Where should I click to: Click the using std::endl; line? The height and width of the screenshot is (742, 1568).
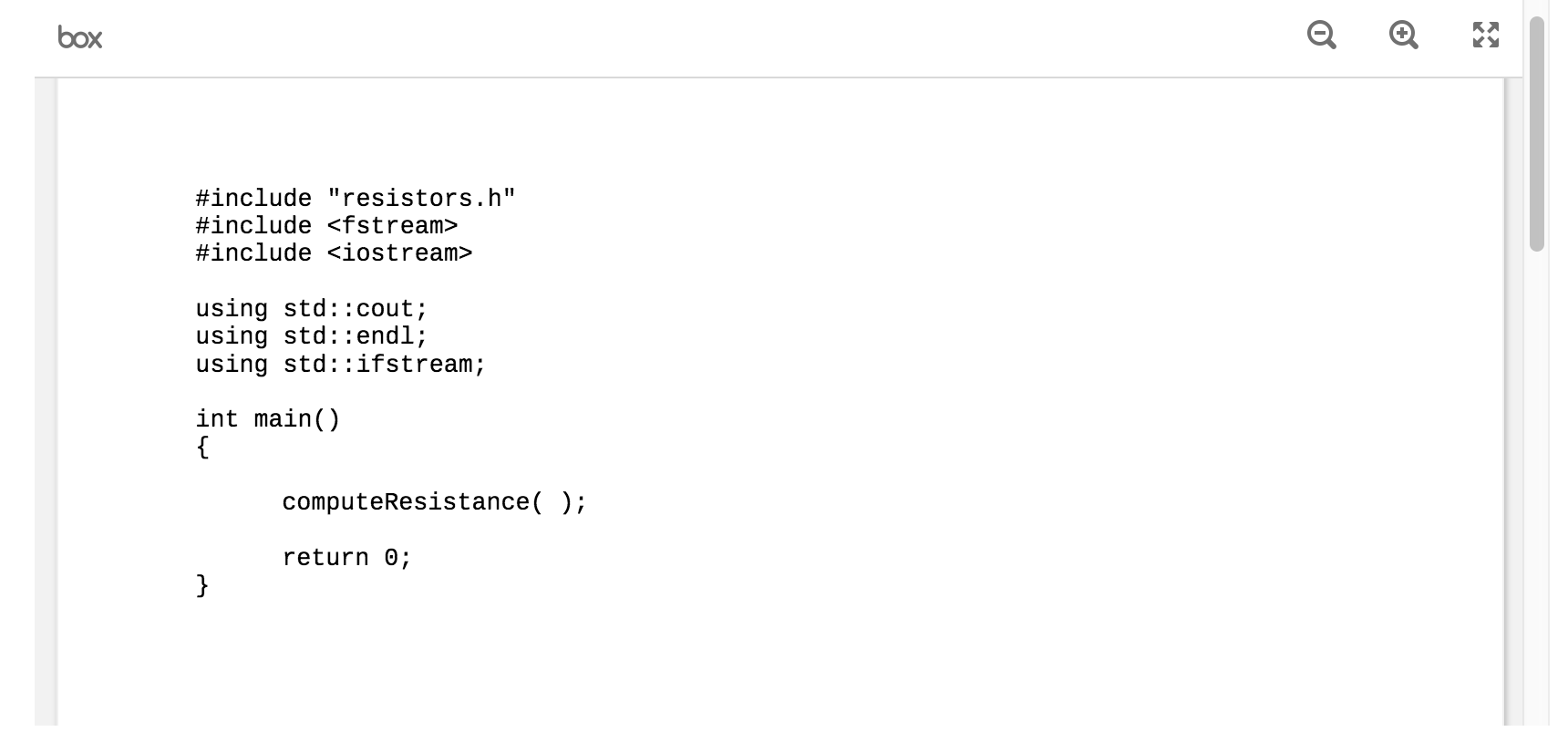[x=312, y=336]
